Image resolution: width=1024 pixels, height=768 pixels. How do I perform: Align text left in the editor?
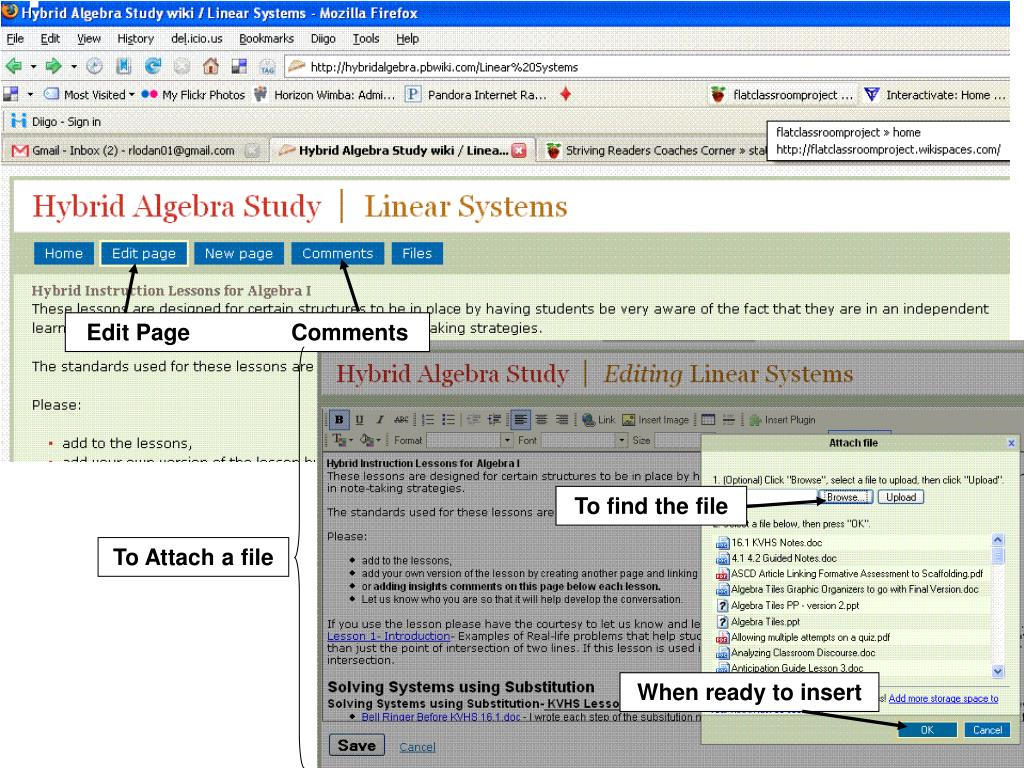[x=520, y=420]
